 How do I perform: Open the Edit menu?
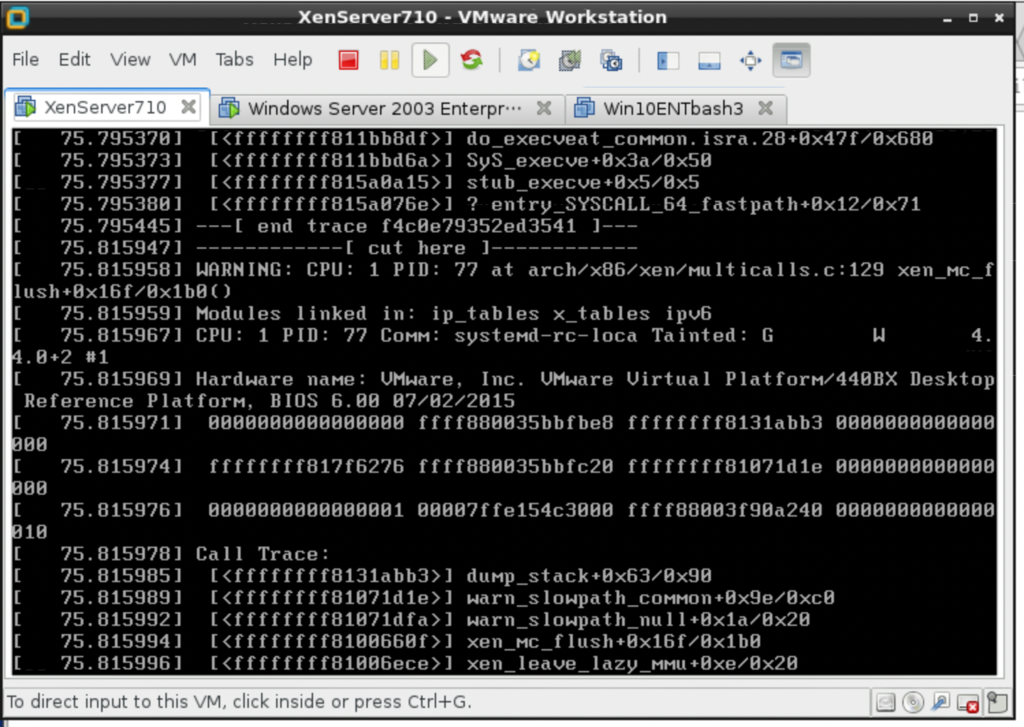[74, 59]
